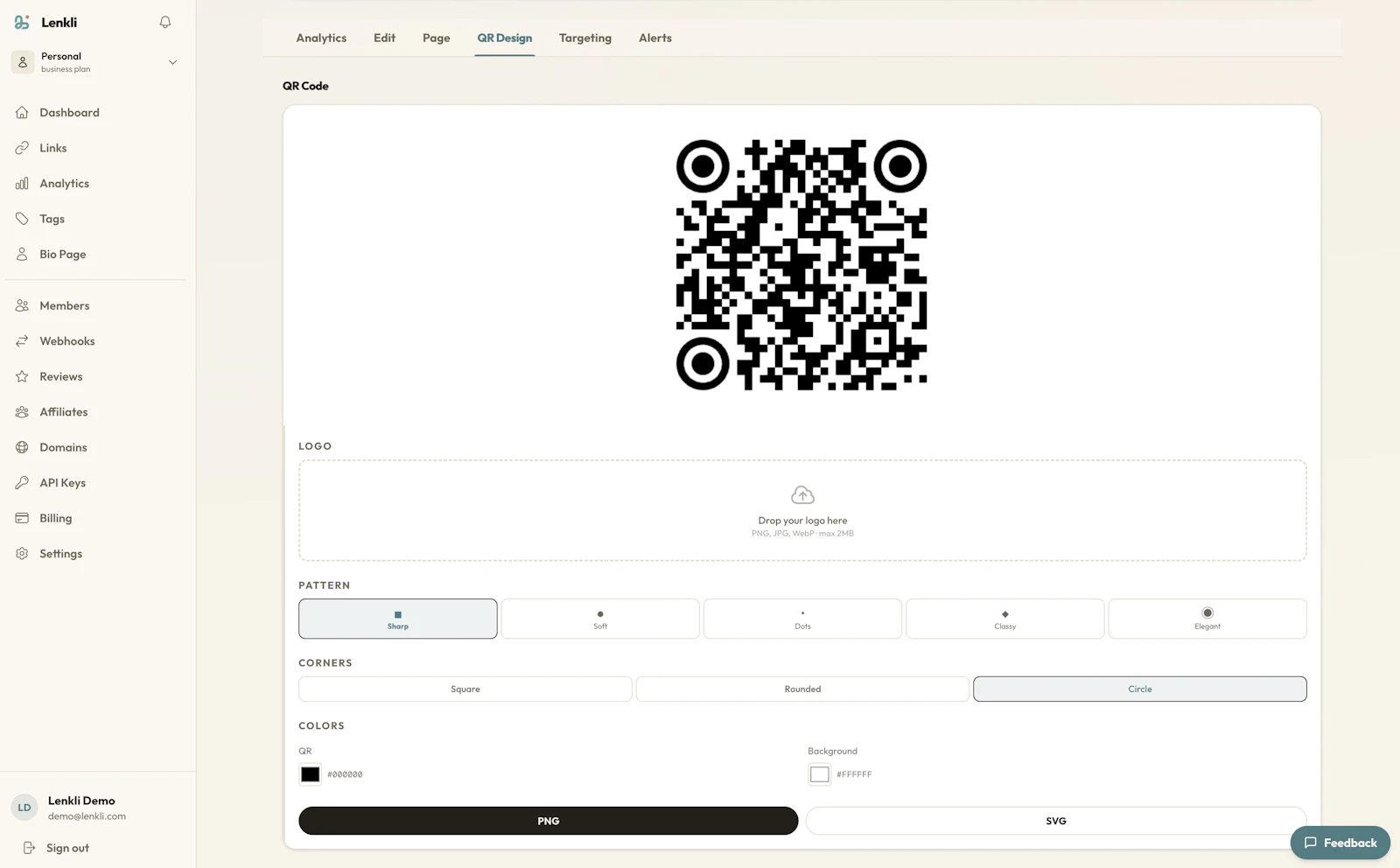
Task: Switch to the Alerts tab
Action: [655, 38]
